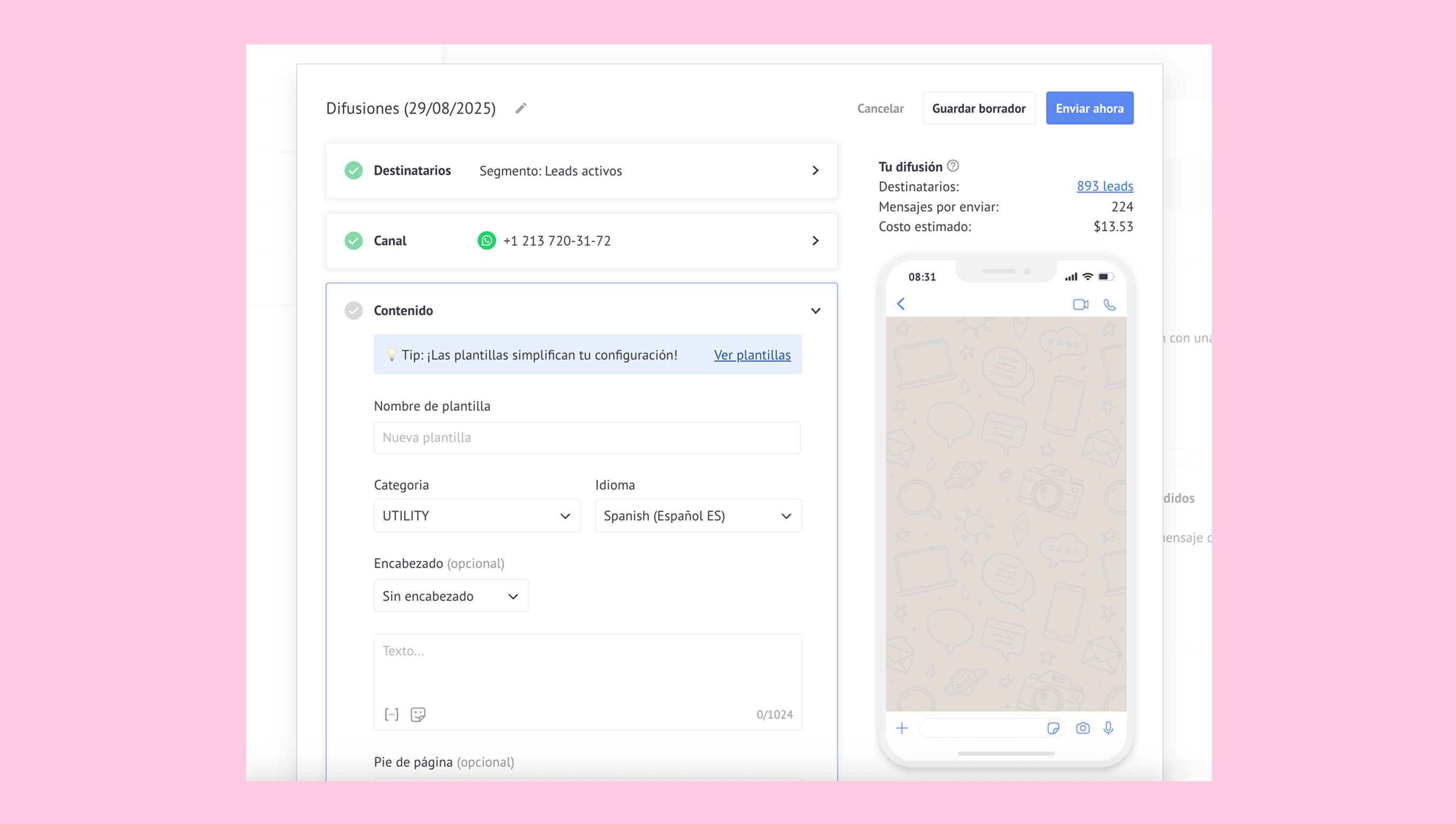Click the video call icon in preview
This screenshot has width=1456, height=824.
[1080, 304]
